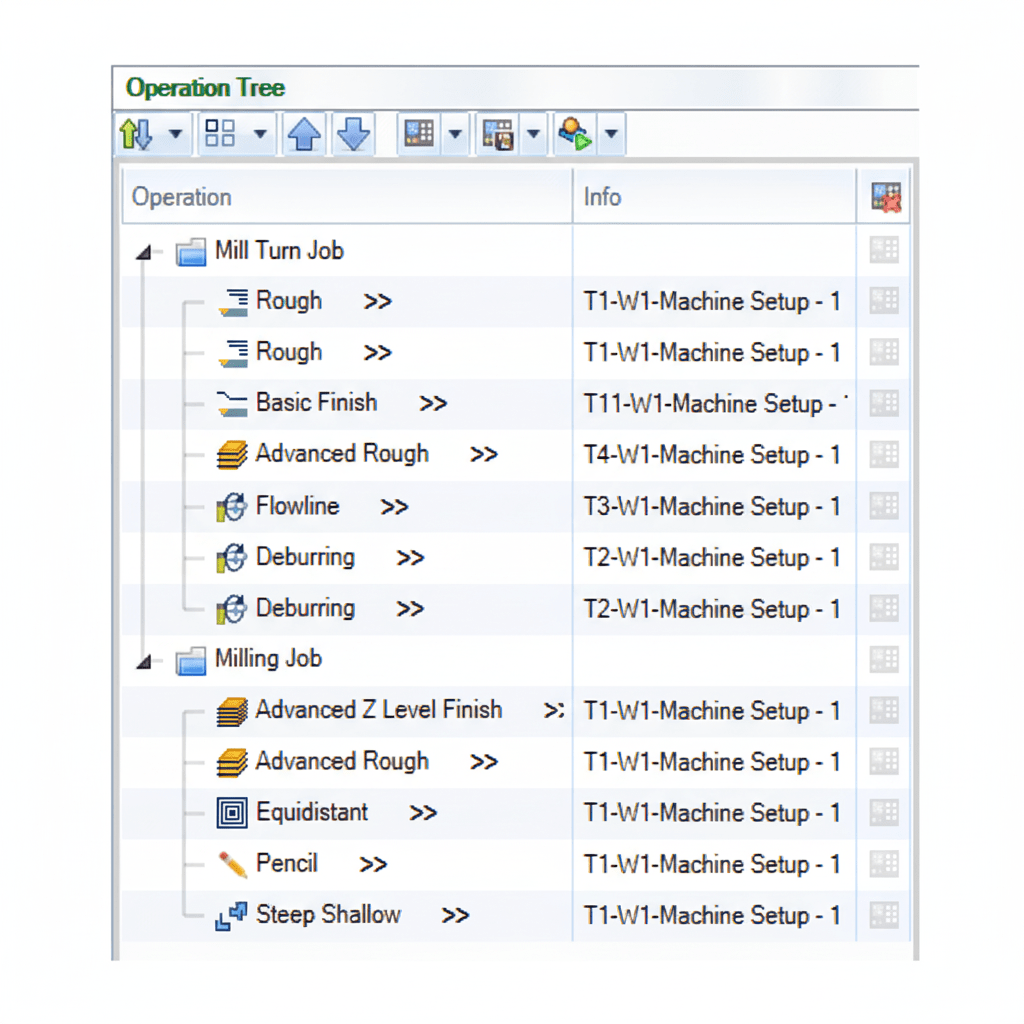
Task: Select the Flowline operation
Action: pyautogui.click(x=297, y=506)
